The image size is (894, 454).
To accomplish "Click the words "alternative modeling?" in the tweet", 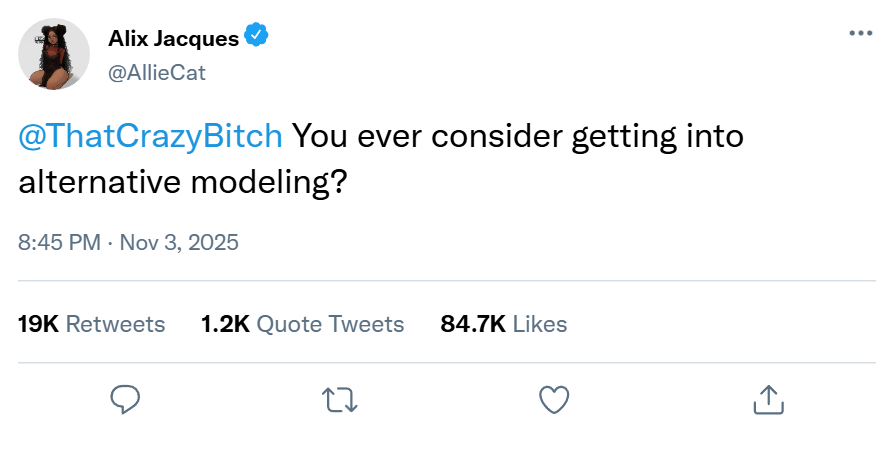I will tap(183, 181).
